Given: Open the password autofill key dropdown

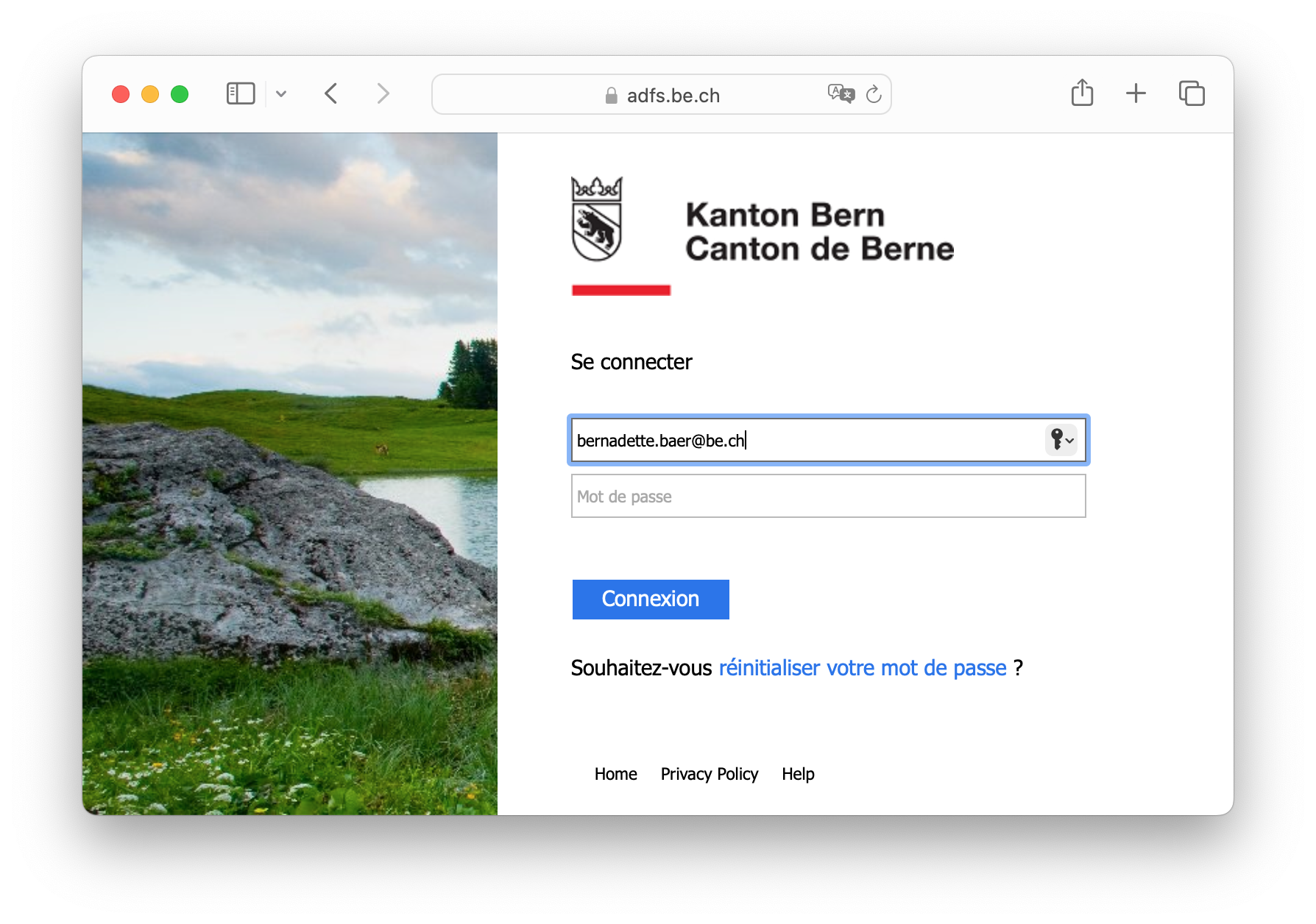Looking at the screenshot, I should pos(1061,440).
